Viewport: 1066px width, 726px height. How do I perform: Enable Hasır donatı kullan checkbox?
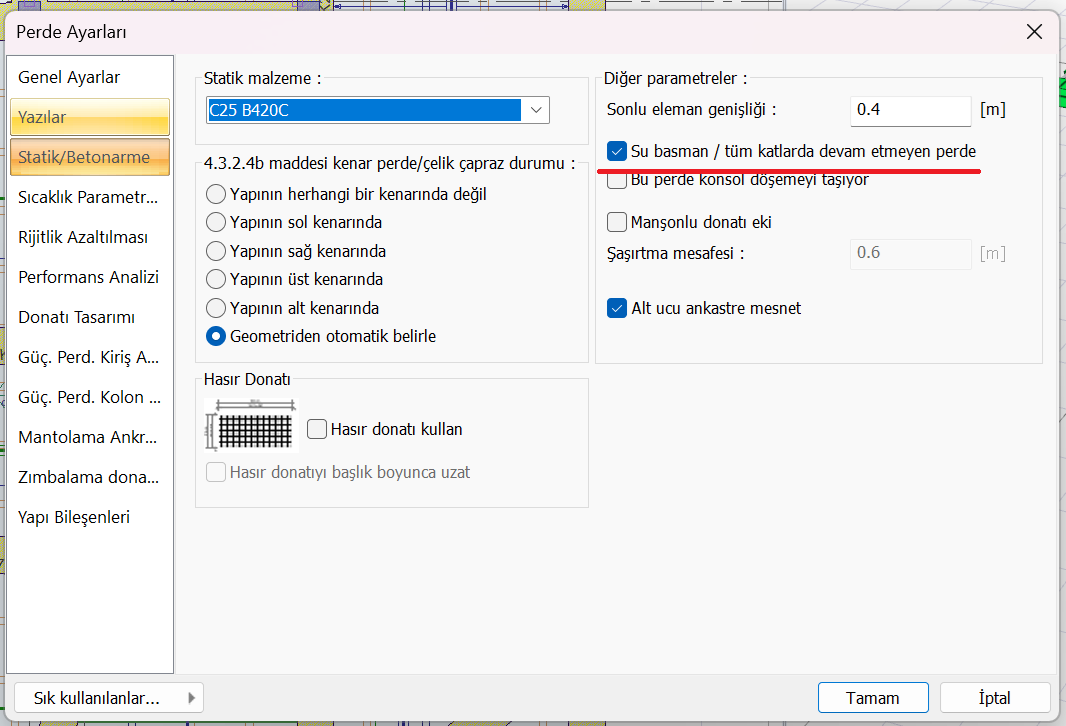pyautogui.click(x=317, y=429)
